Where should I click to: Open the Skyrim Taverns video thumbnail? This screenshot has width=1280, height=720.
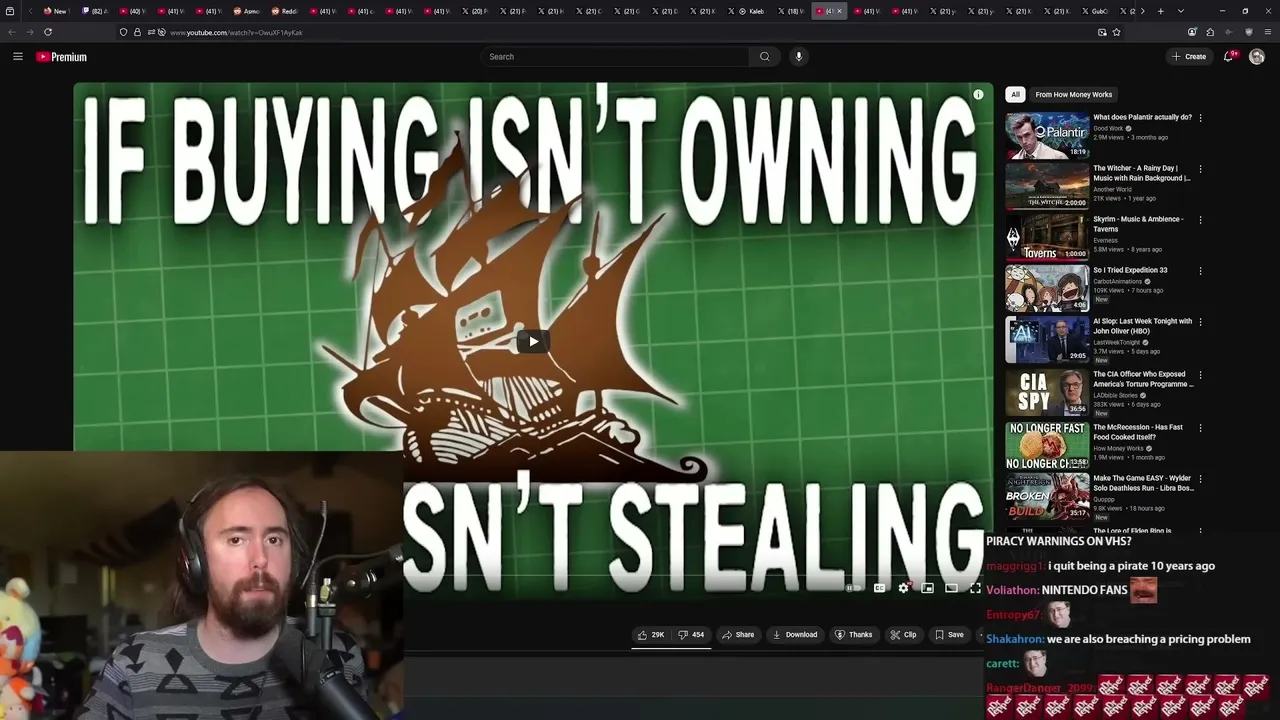pos(1047,238)
